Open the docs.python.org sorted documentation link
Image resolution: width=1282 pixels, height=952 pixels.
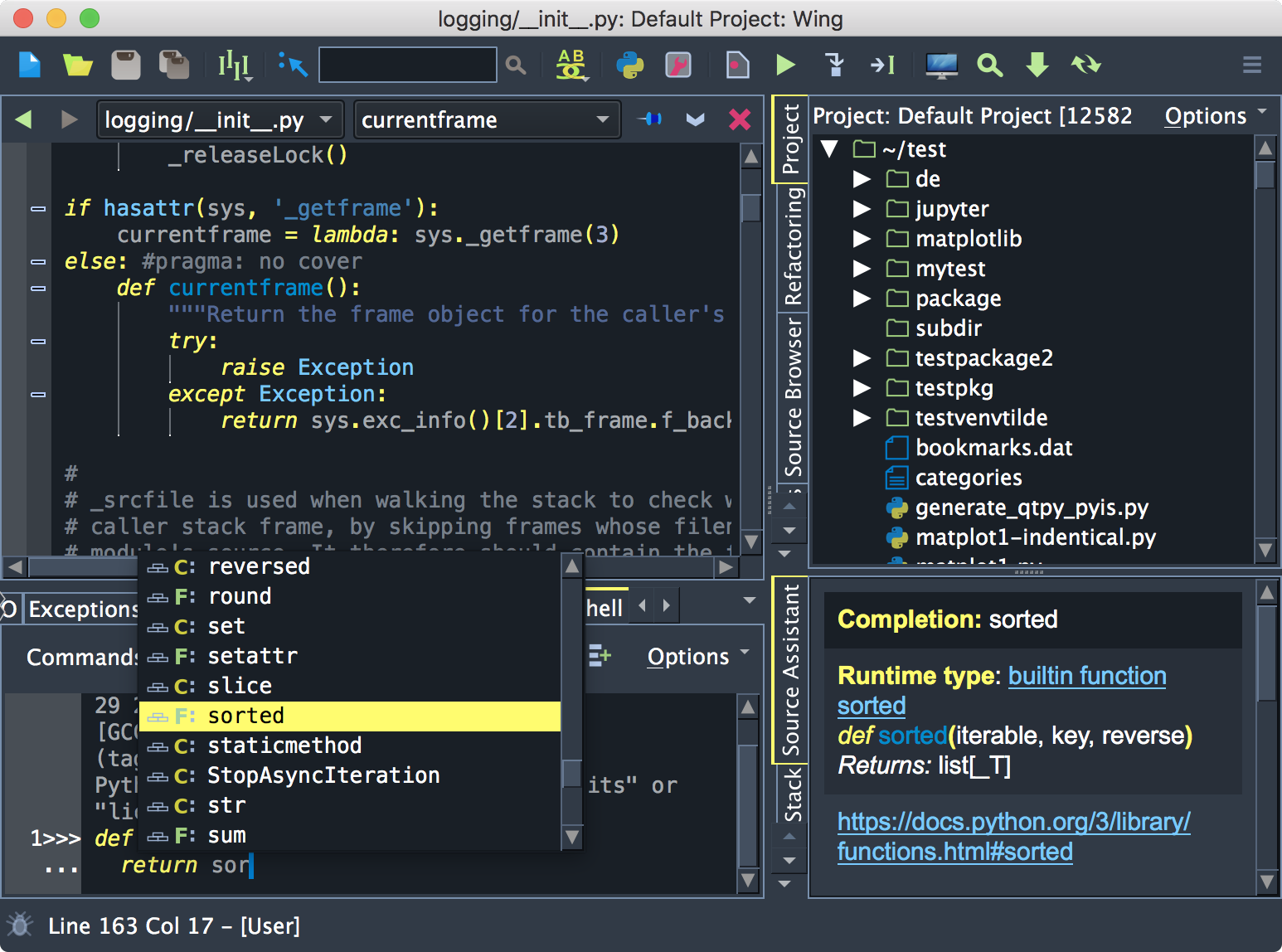(x=1014, y=836)
